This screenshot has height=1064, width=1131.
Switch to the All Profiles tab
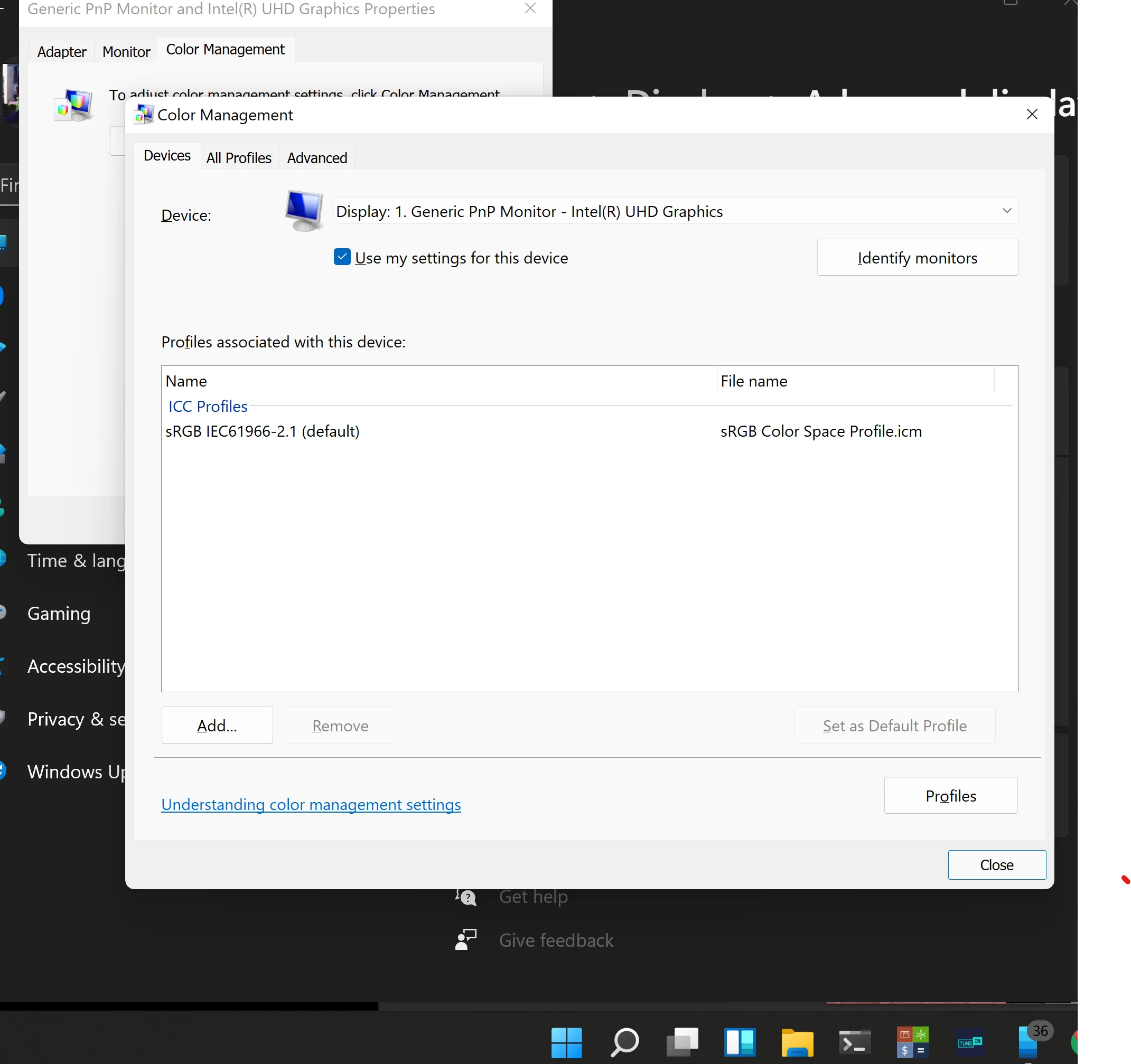coord(239,158)
